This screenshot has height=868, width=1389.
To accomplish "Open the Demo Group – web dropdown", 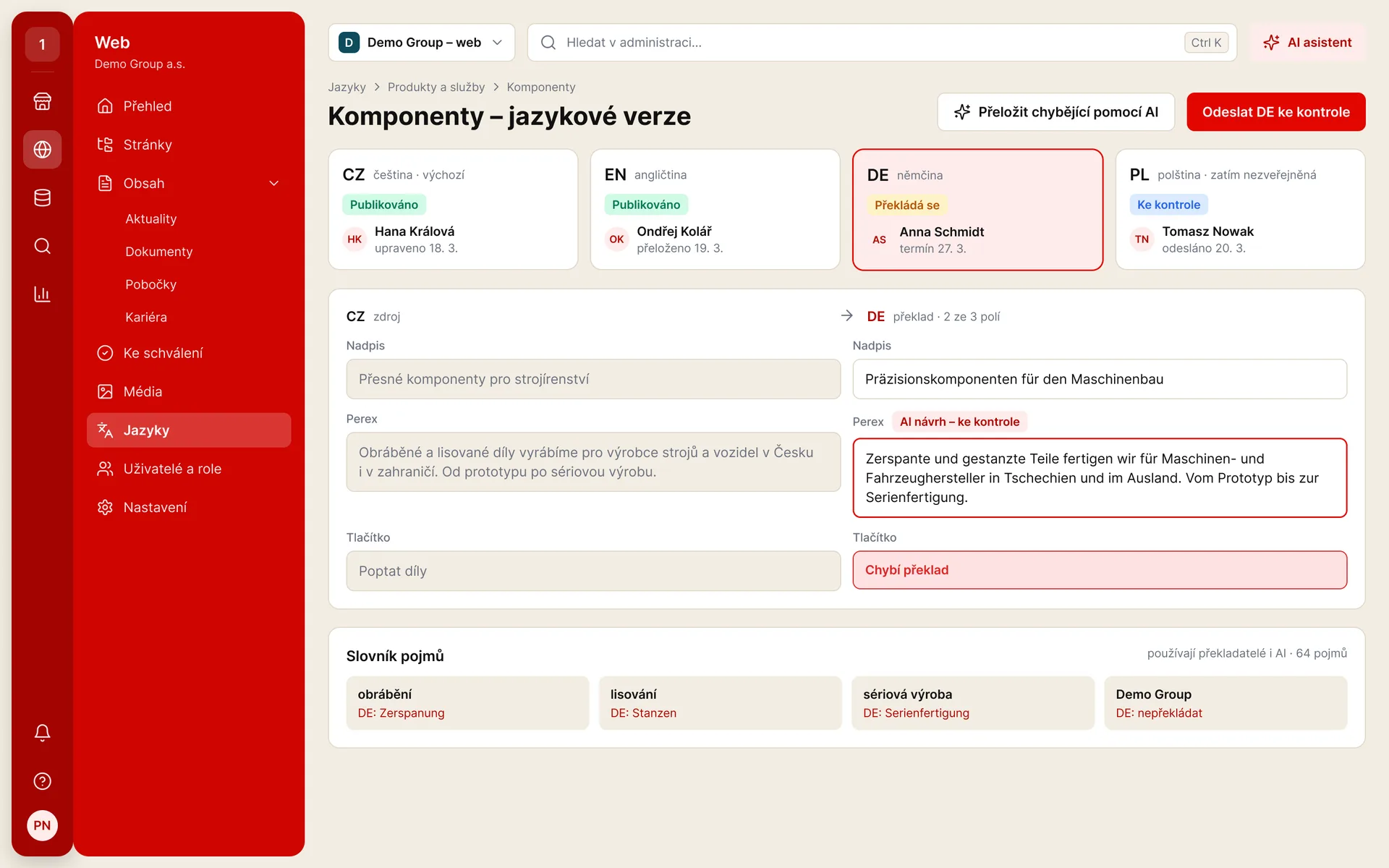I will point(422,43).
